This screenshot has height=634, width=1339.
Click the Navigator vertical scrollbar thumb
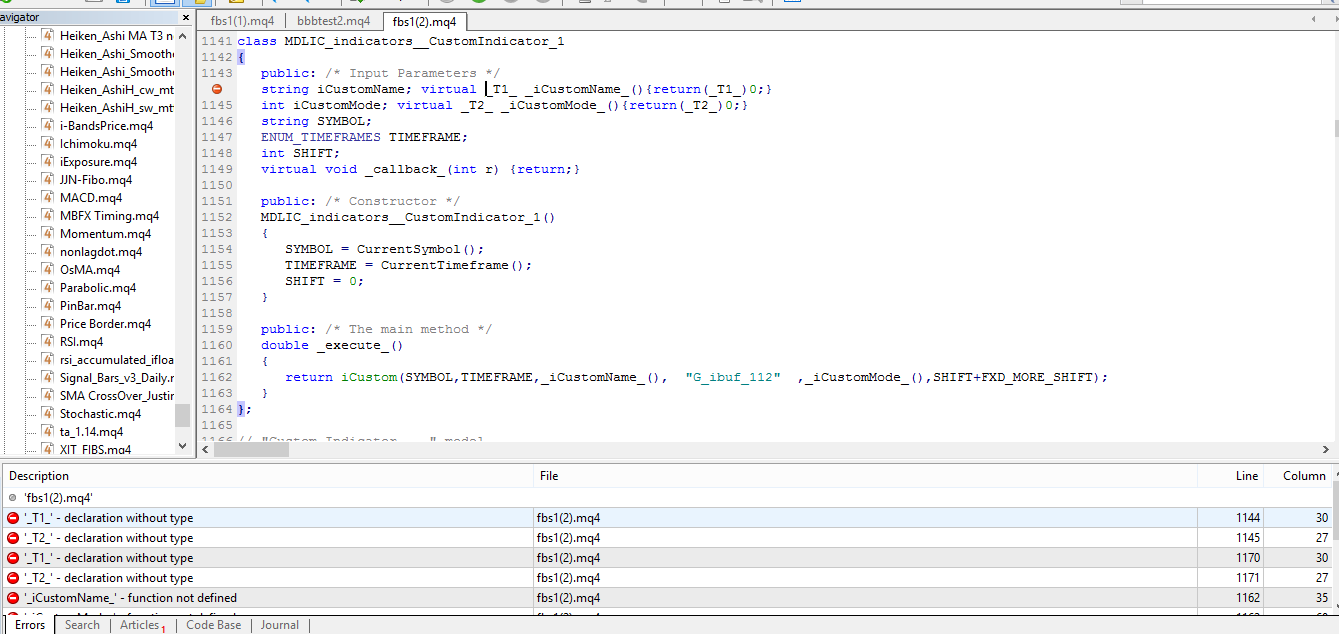click(x=182, y=415)
